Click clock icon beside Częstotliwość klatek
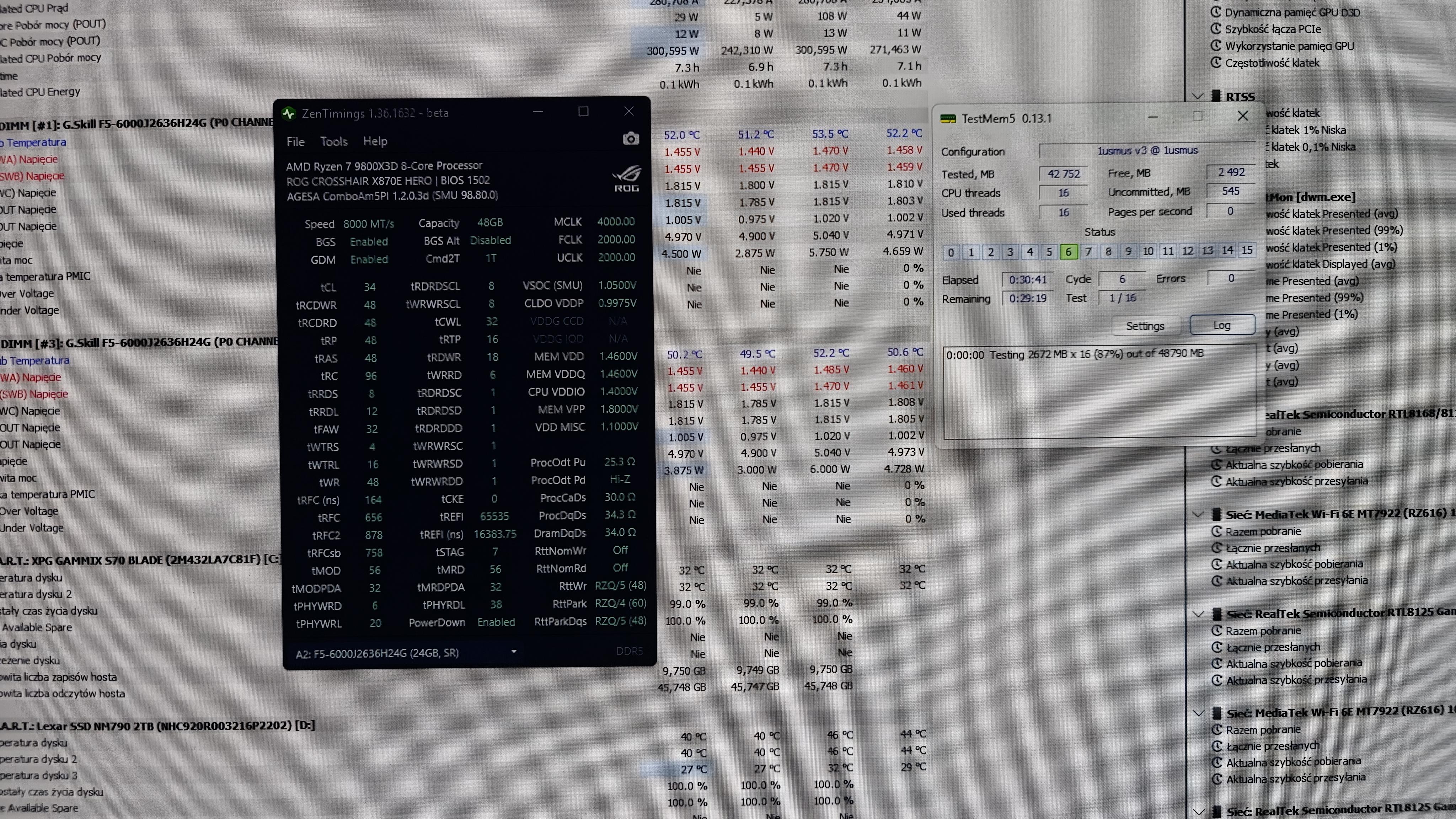The image size is (1456, 819). [1216, 63]
